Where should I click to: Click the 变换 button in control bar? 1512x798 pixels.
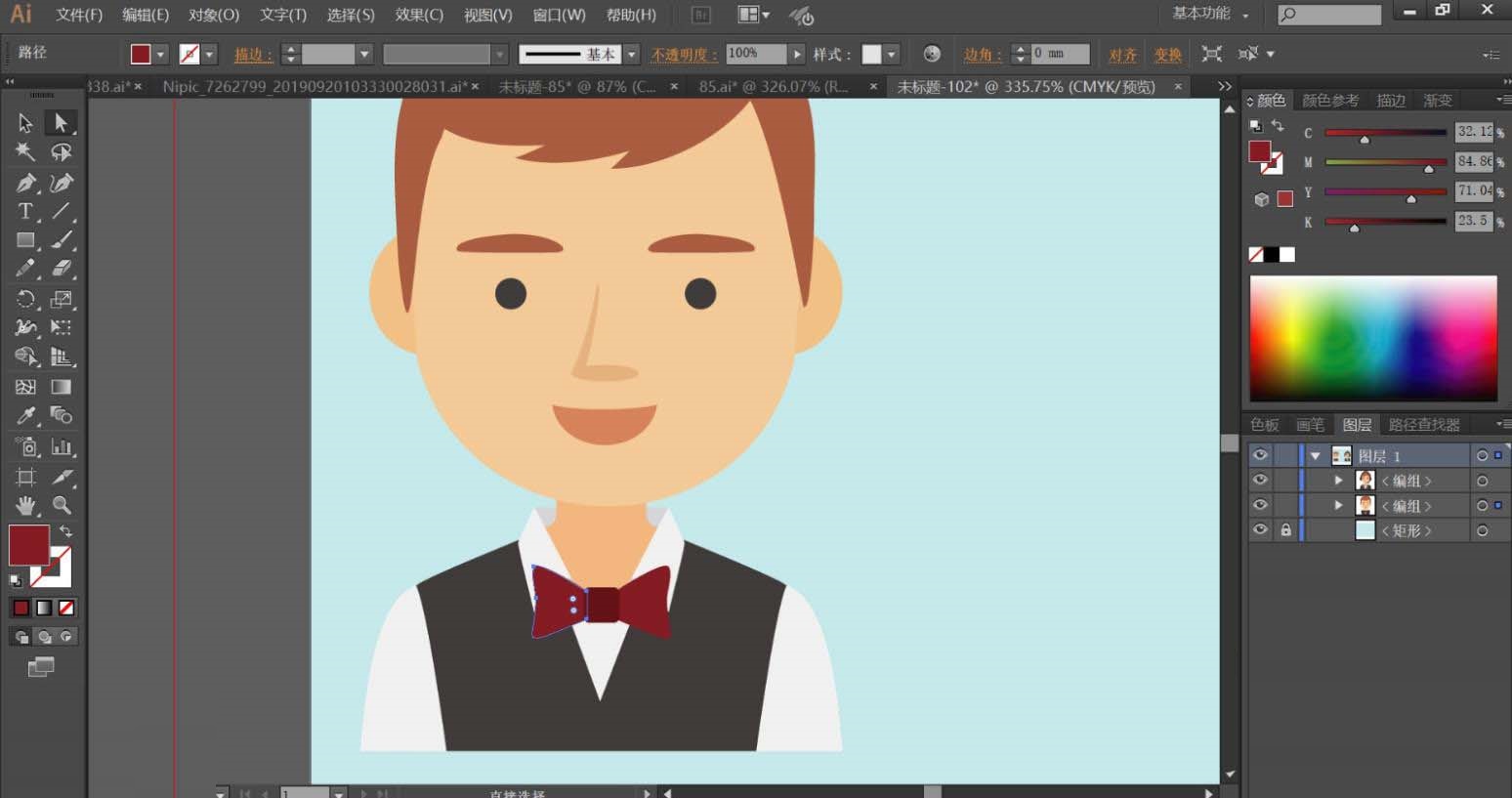[1167, 55]
